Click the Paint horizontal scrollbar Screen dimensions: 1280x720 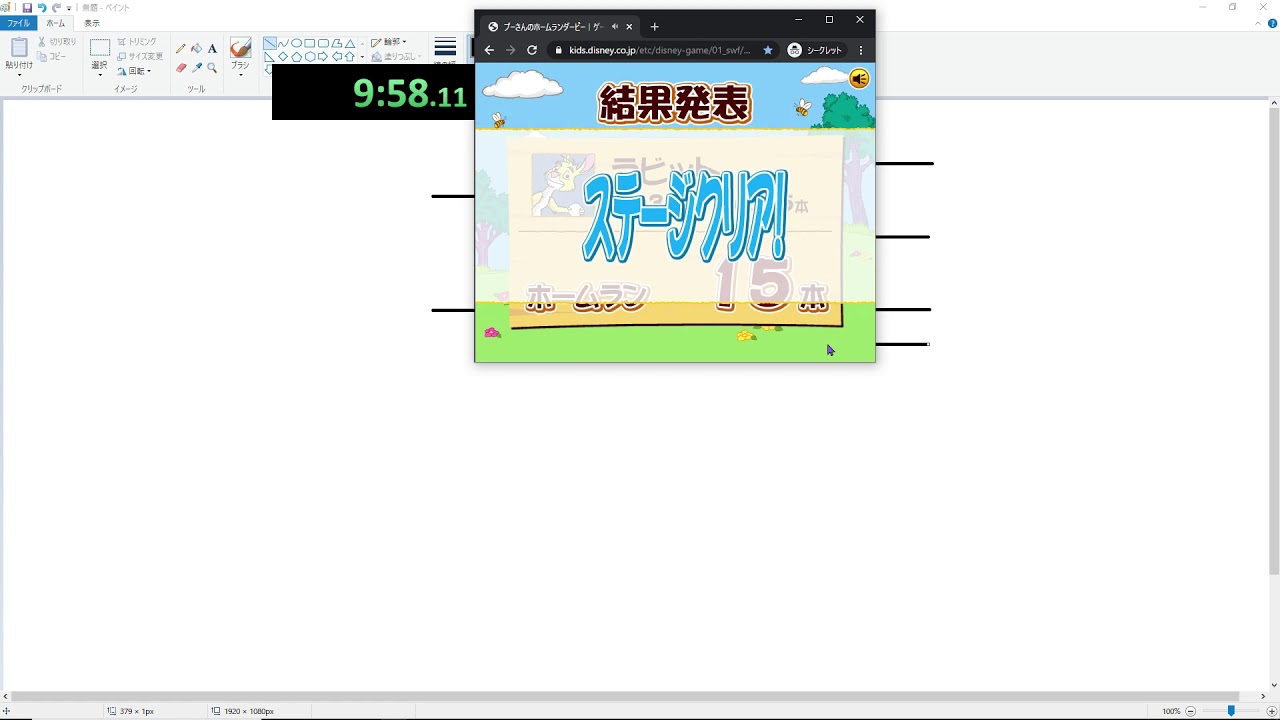tap(624, 696)
